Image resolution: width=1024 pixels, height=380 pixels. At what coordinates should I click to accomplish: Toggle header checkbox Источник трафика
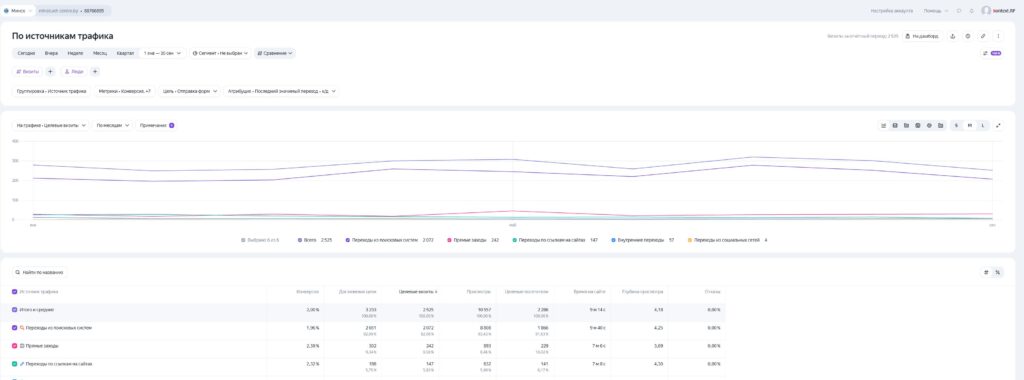(15, 292)
